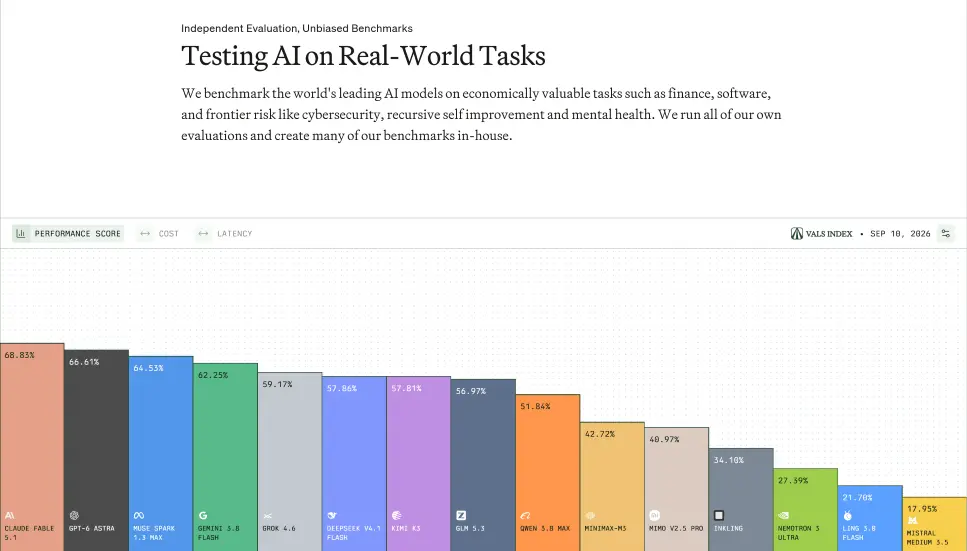Click the Z logo on GLM 5.3 bar

pyautogui.click(x=461, y=515)
